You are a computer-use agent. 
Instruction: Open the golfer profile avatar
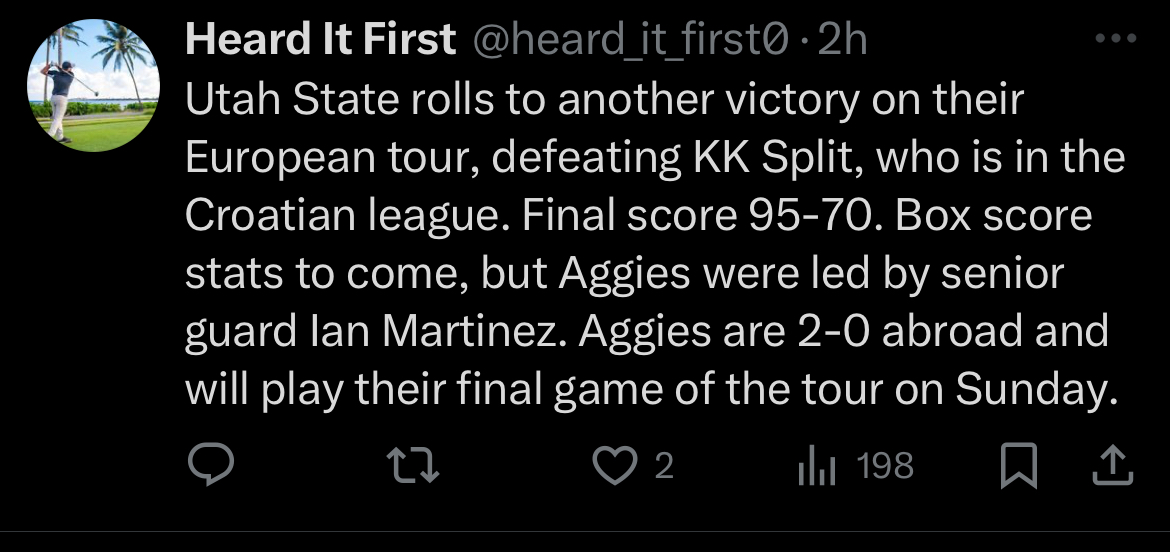pyautogui.click(x=91, y=85)
